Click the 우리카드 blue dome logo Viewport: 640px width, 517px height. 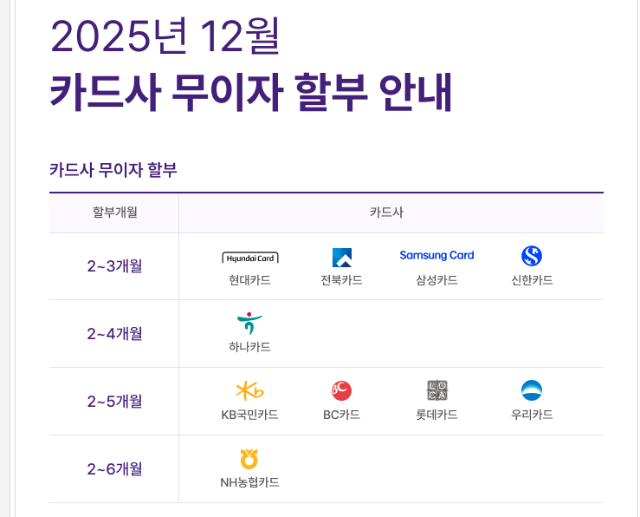coord(531,391)
